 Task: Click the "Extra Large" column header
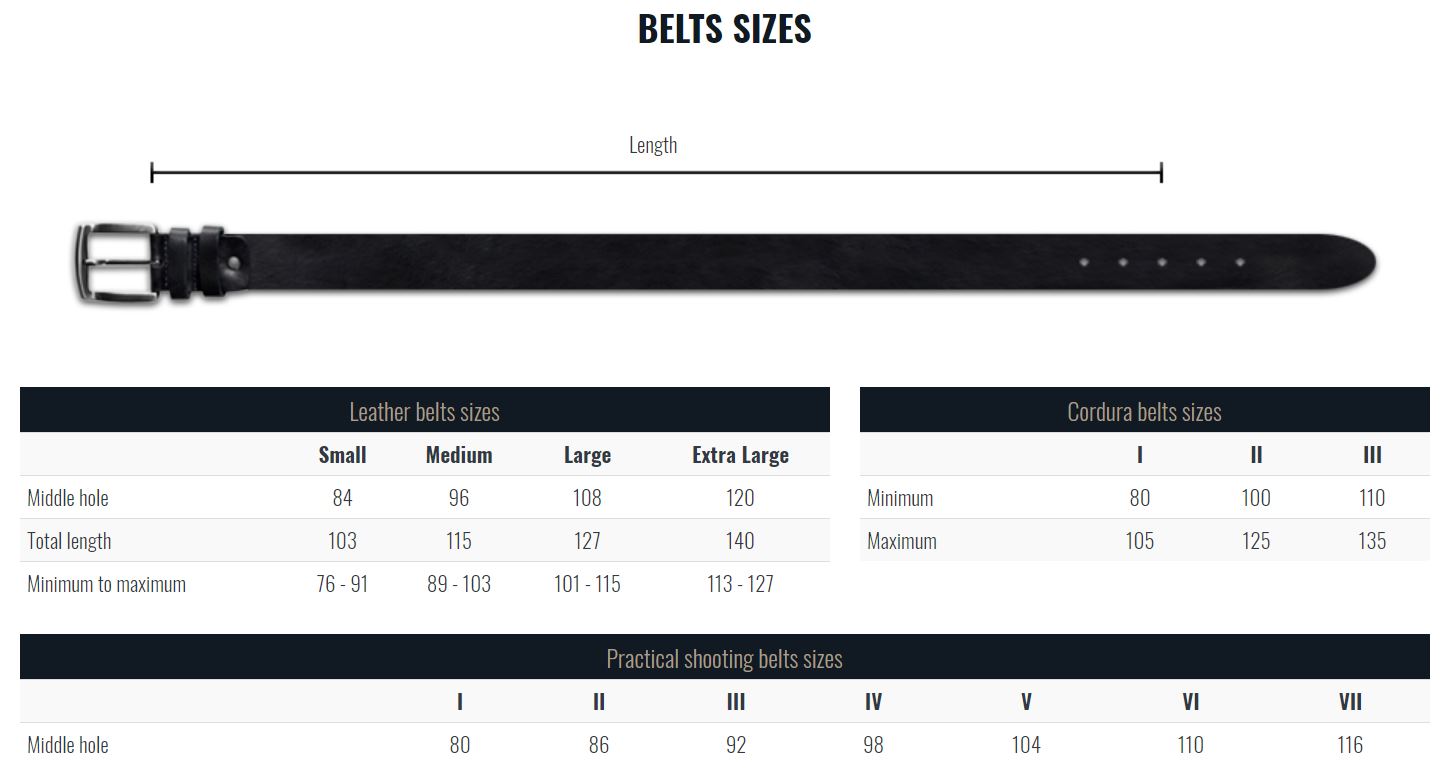click(740, 455)
